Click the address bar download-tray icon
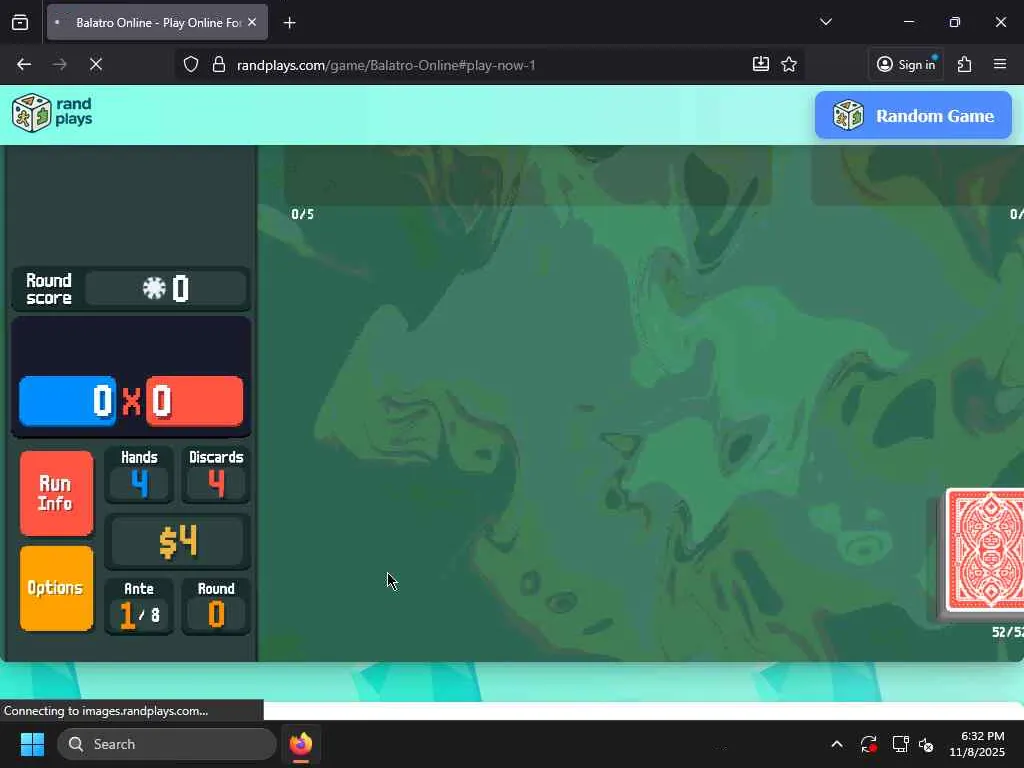 761,64
